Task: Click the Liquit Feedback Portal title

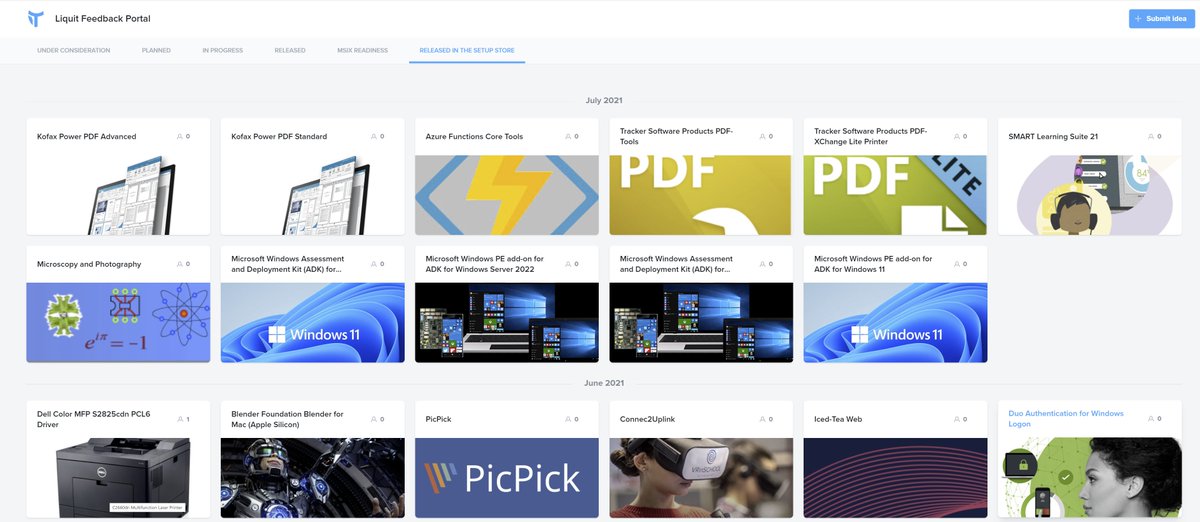Action: 103,19
